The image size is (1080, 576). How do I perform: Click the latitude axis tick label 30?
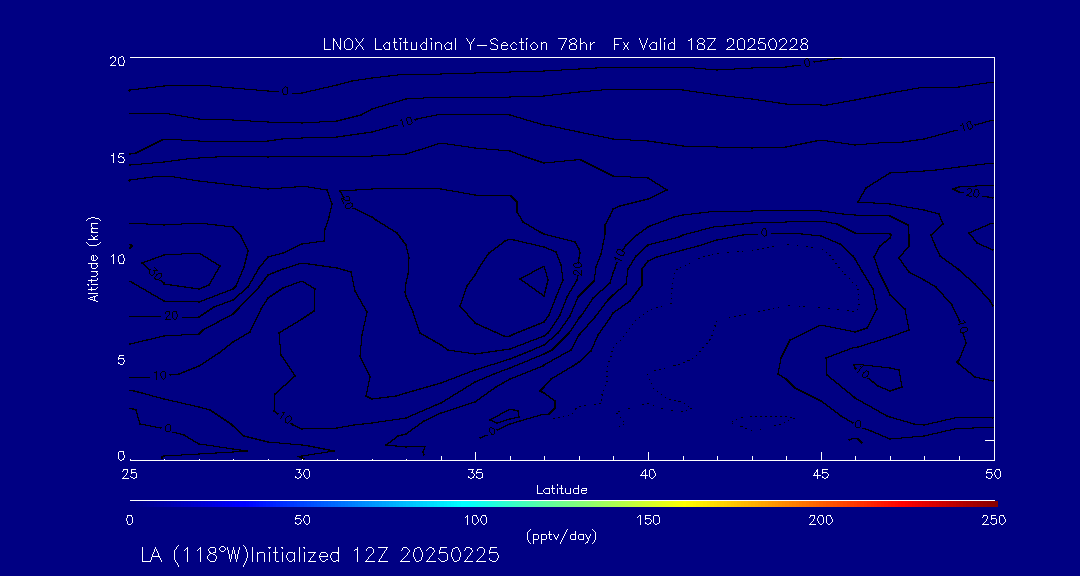(302, 473)
